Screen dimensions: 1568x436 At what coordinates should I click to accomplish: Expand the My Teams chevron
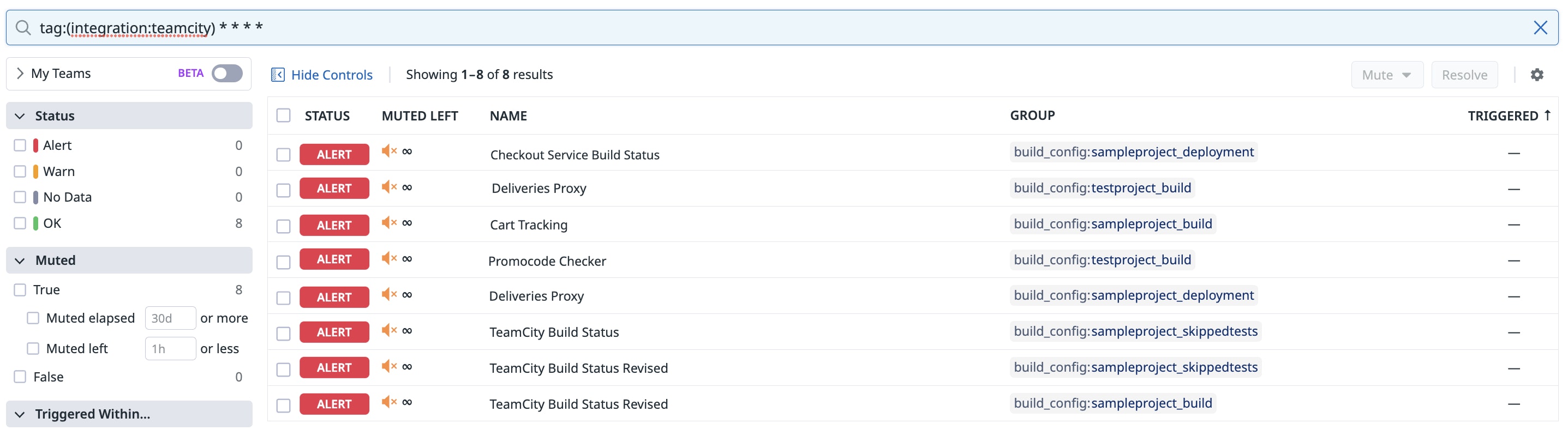click(x=20, y=74)
